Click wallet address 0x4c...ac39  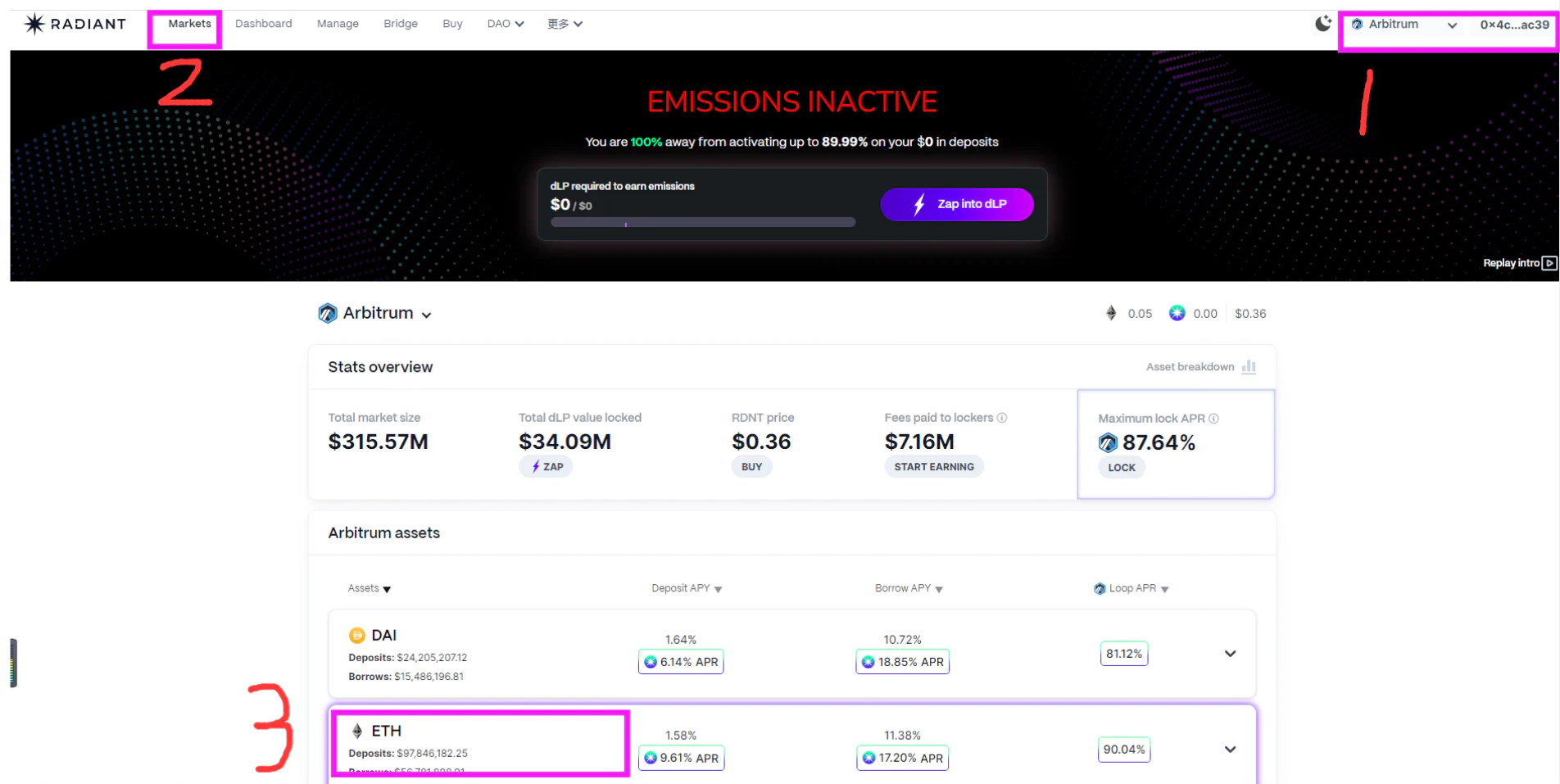click(1514, 25)
